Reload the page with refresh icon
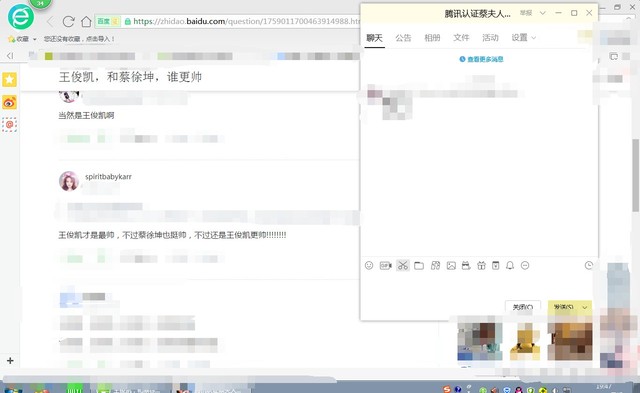Image resolution: width=640 pixels, height=393 pixels. tap(68, 21)
